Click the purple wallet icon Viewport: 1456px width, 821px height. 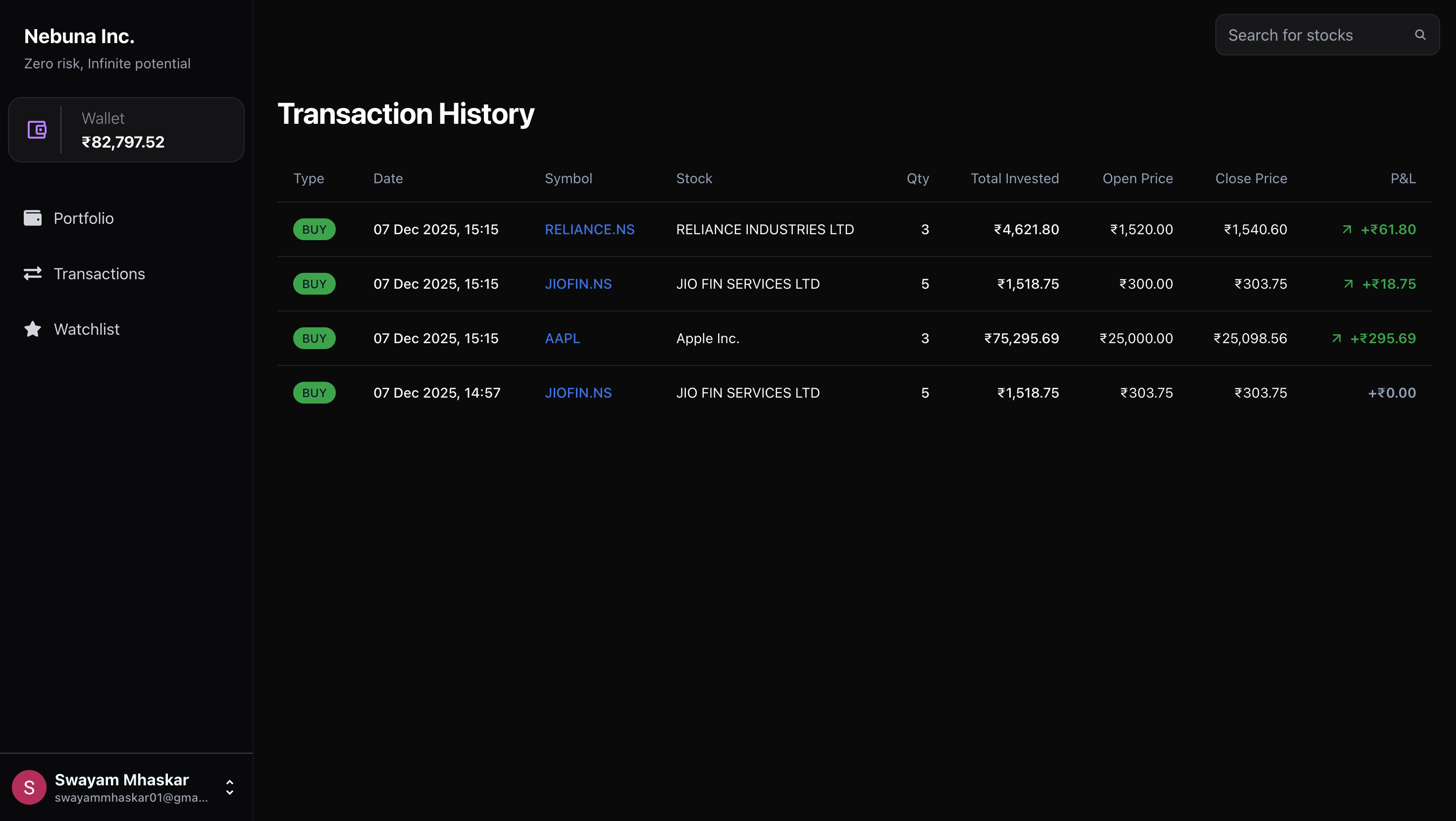(37, 130)
